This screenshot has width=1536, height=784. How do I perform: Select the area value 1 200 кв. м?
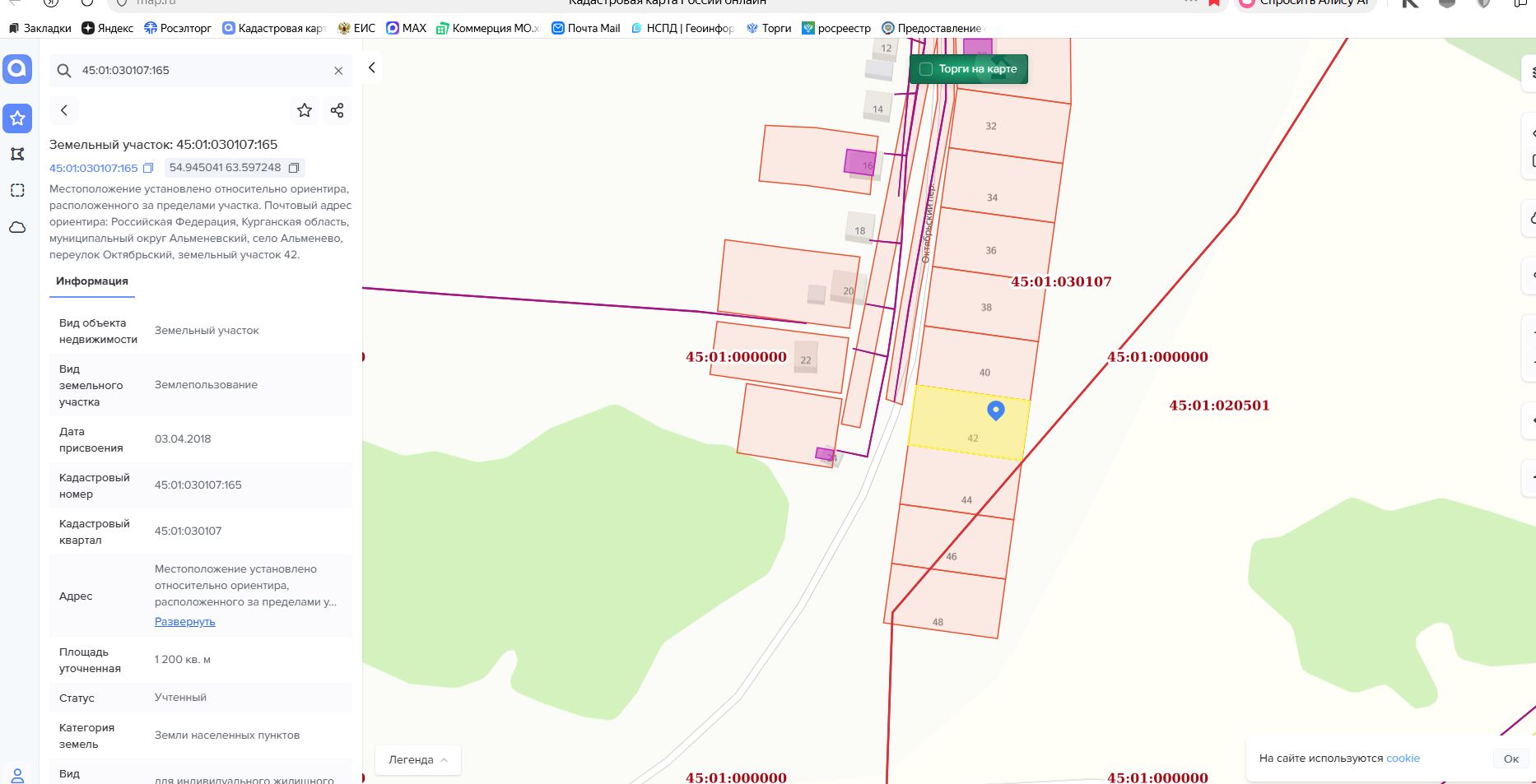pyautogui.click(x=183, y=660)
